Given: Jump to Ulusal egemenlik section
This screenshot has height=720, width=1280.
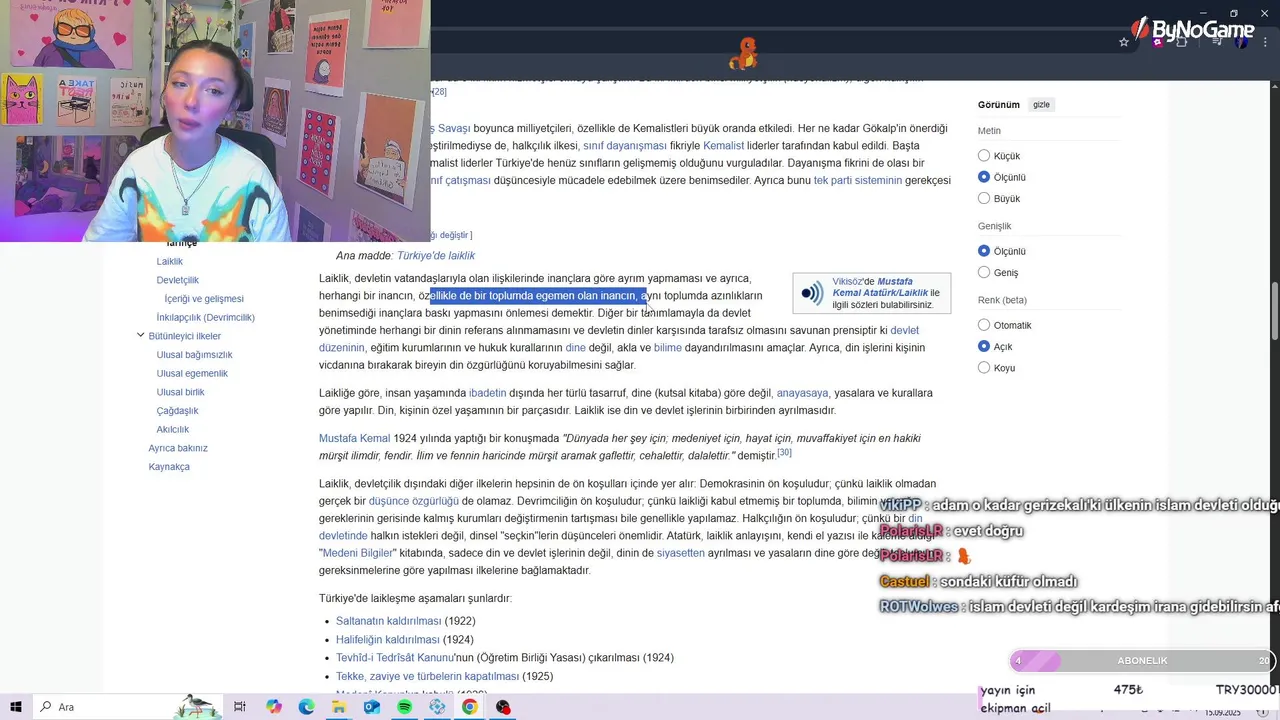Looking at the screenshot, I should coord(192,373).
